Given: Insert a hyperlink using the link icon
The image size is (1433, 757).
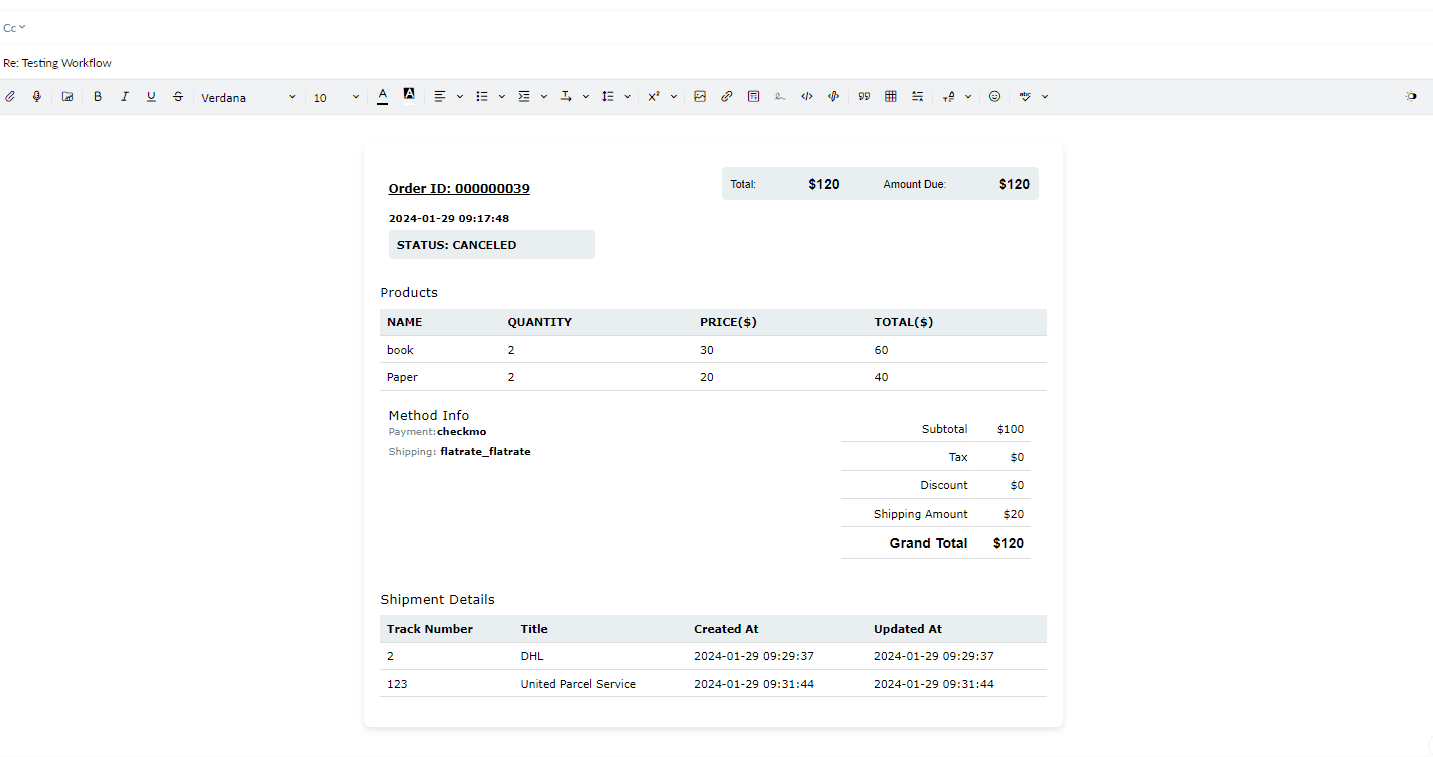Looking at the screenshot, I should tap(727, 97).
